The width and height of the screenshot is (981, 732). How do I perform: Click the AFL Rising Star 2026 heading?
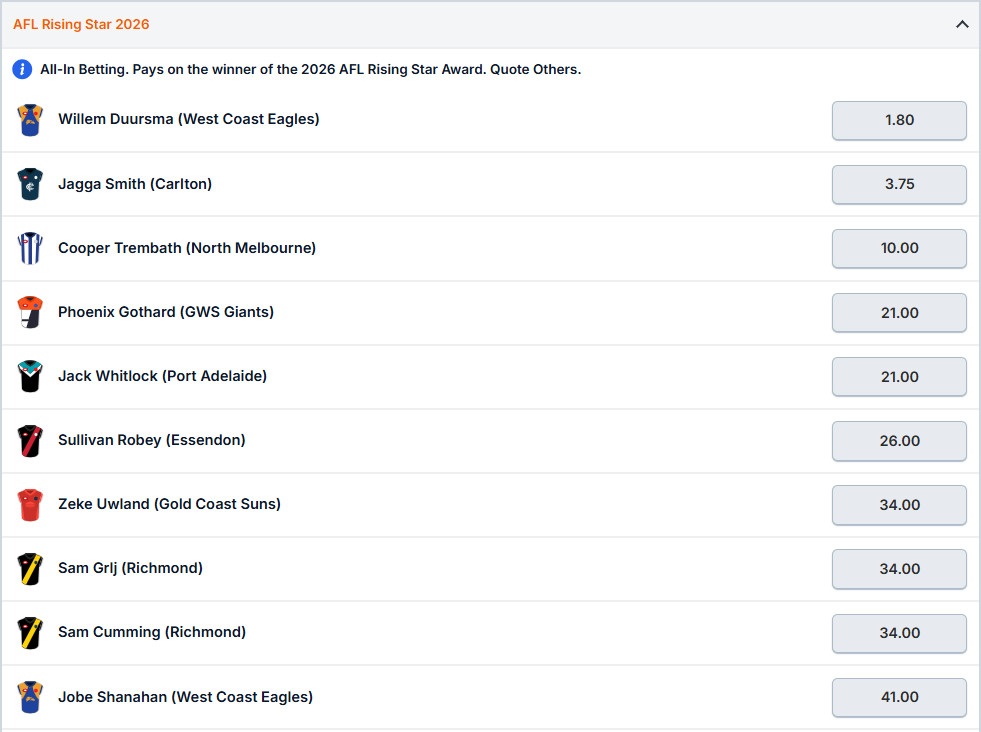coord(81,24)
